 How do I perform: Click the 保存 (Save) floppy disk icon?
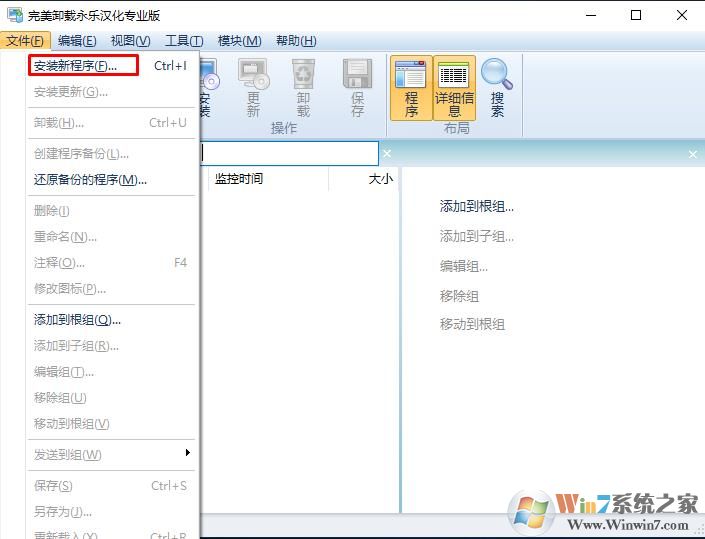(357, 87)
